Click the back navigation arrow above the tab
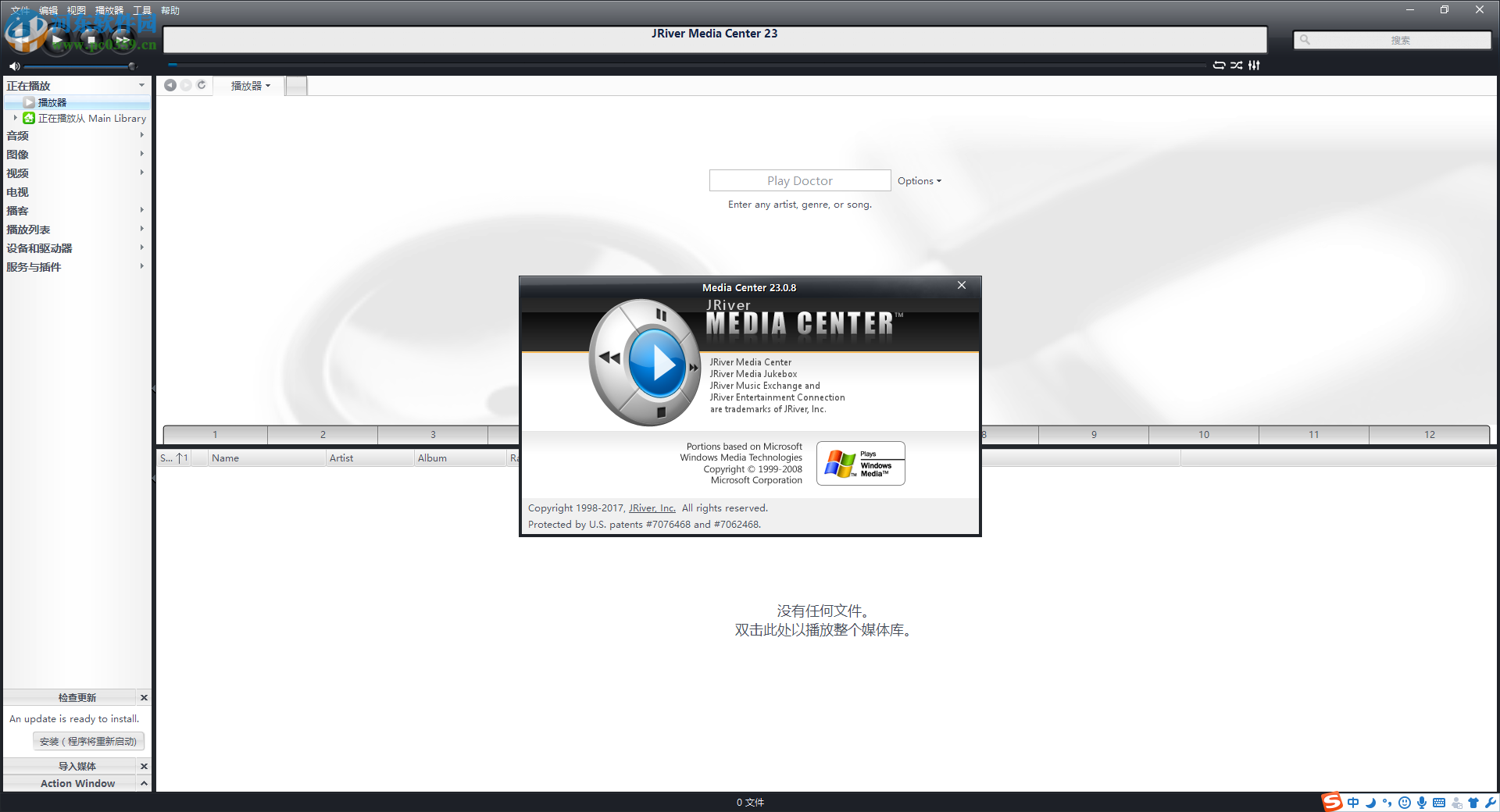 [x=170, y=85]
